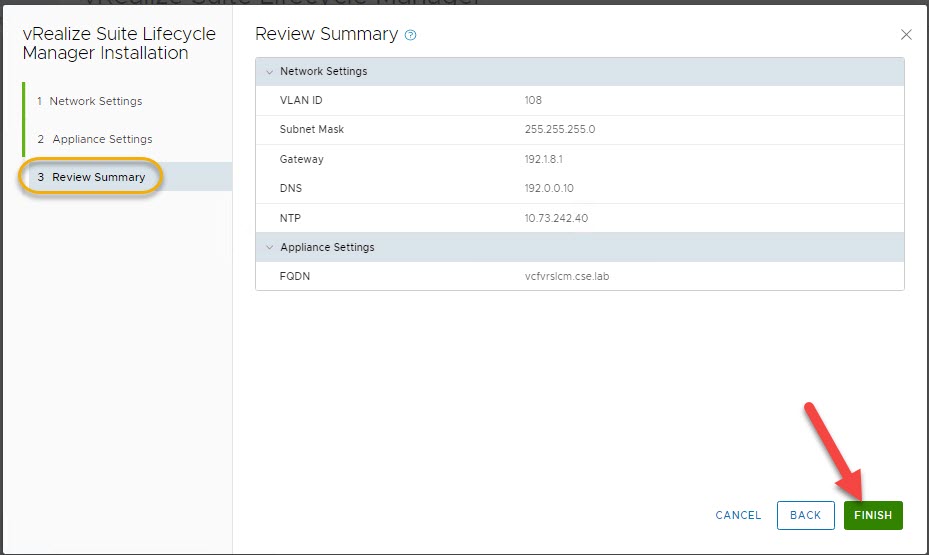Click the NTP value 10.73.242.40
This screenshot has width=929, height=555.
[555, 218]
